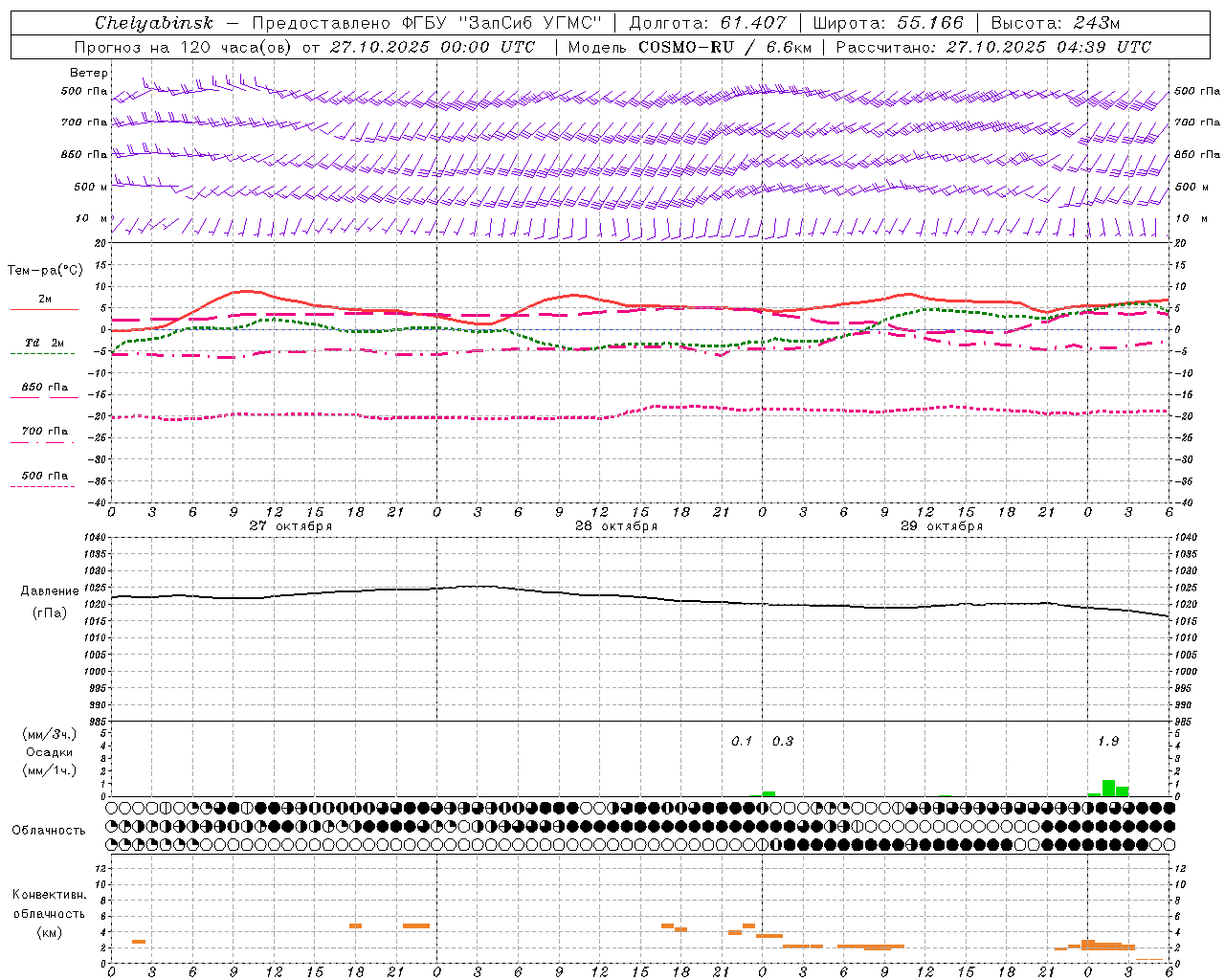Click the "(км)" unit under convective label
The height and width of the screenshot is (980, 1225).
(x=50, y=932)
